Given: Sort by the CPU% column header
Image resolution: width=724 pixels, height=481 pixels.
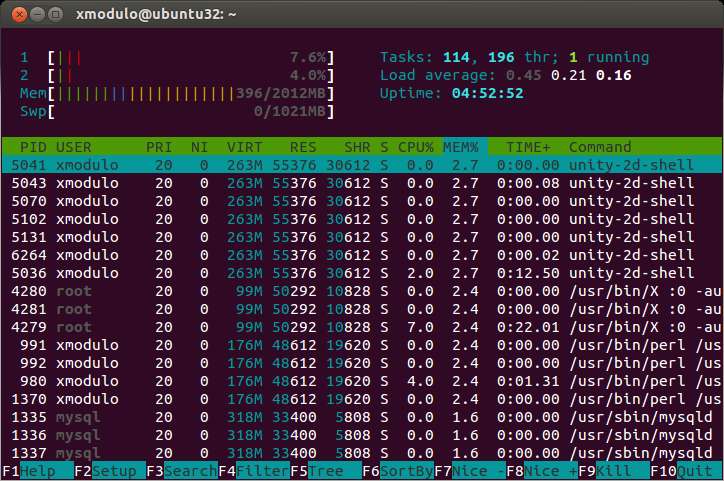Looking at the screenshot, I should tap(415, 147).
